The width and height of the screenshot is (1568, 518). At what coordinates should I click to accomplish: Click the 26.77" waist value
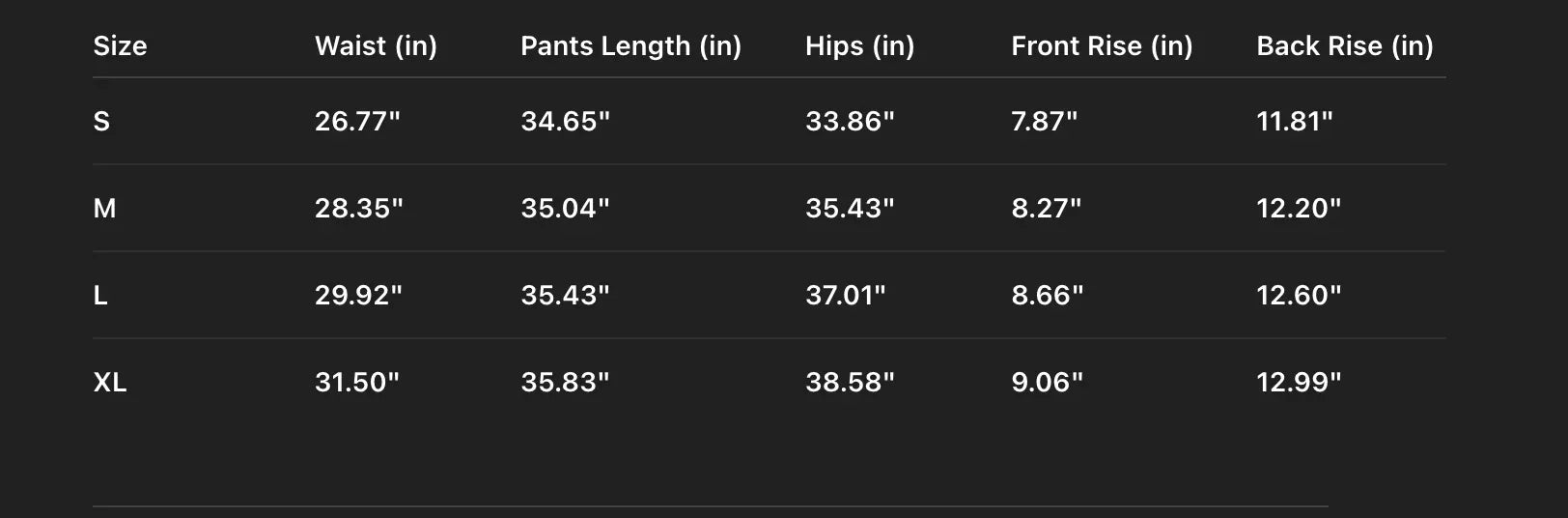point(357,122)
